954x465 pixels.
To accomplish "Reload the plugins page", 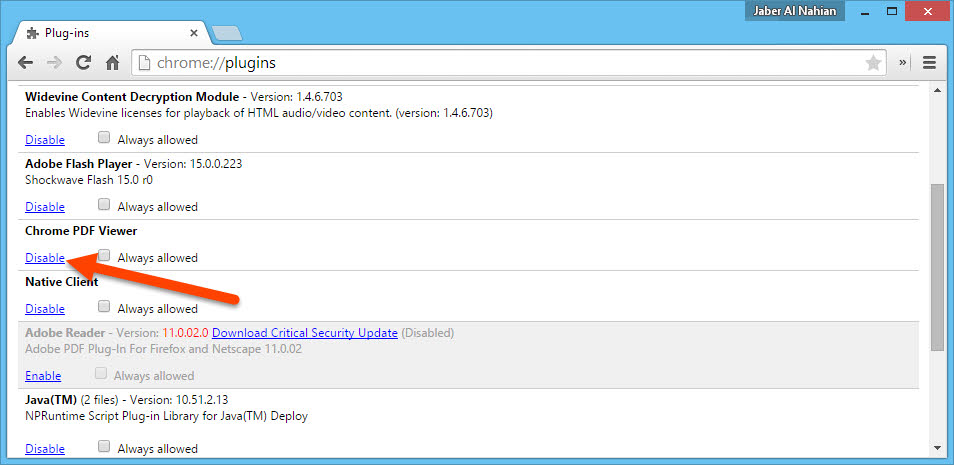I will coord(84,62).
